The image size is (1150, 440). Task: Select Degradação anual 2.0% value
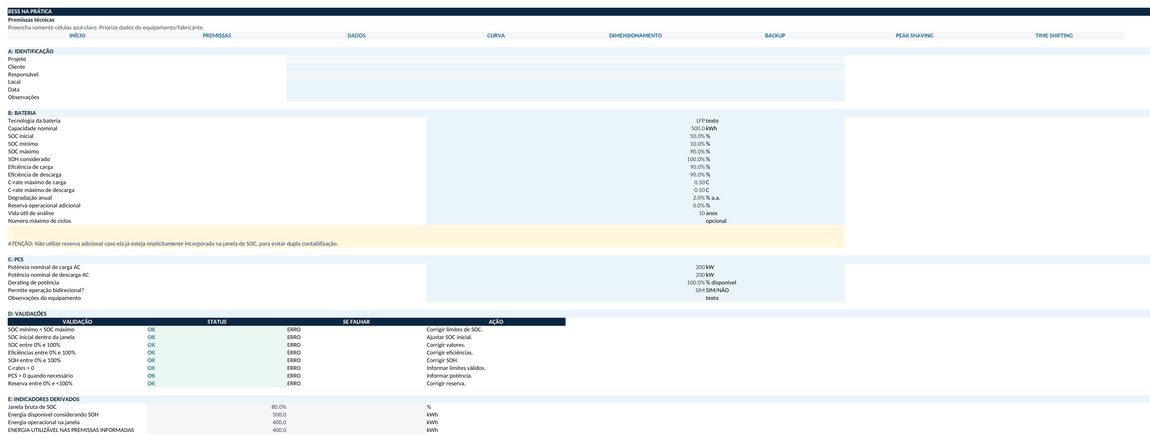[698, 198]
